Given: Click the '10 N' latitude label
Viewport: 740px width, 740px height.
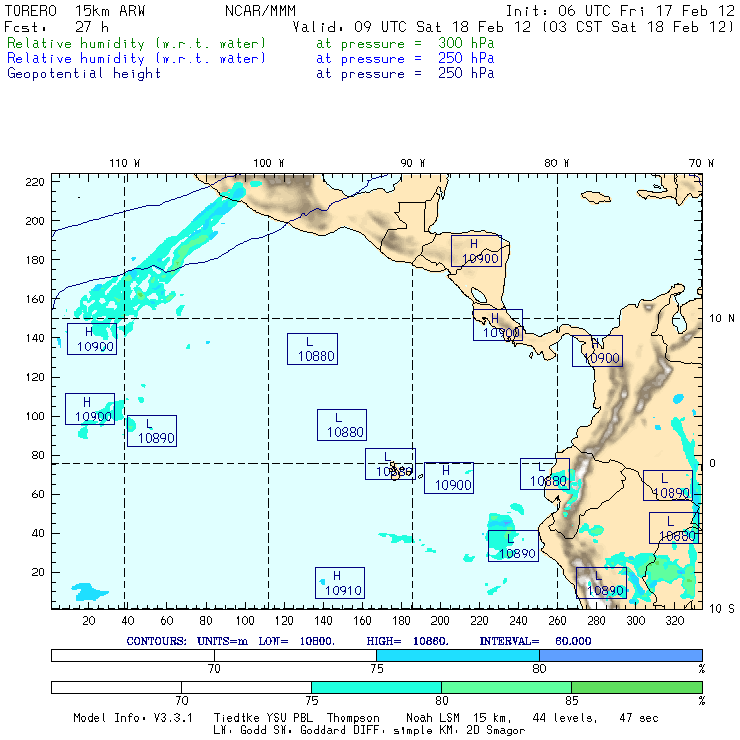Looking at the screenshot, I should point(722,319).
